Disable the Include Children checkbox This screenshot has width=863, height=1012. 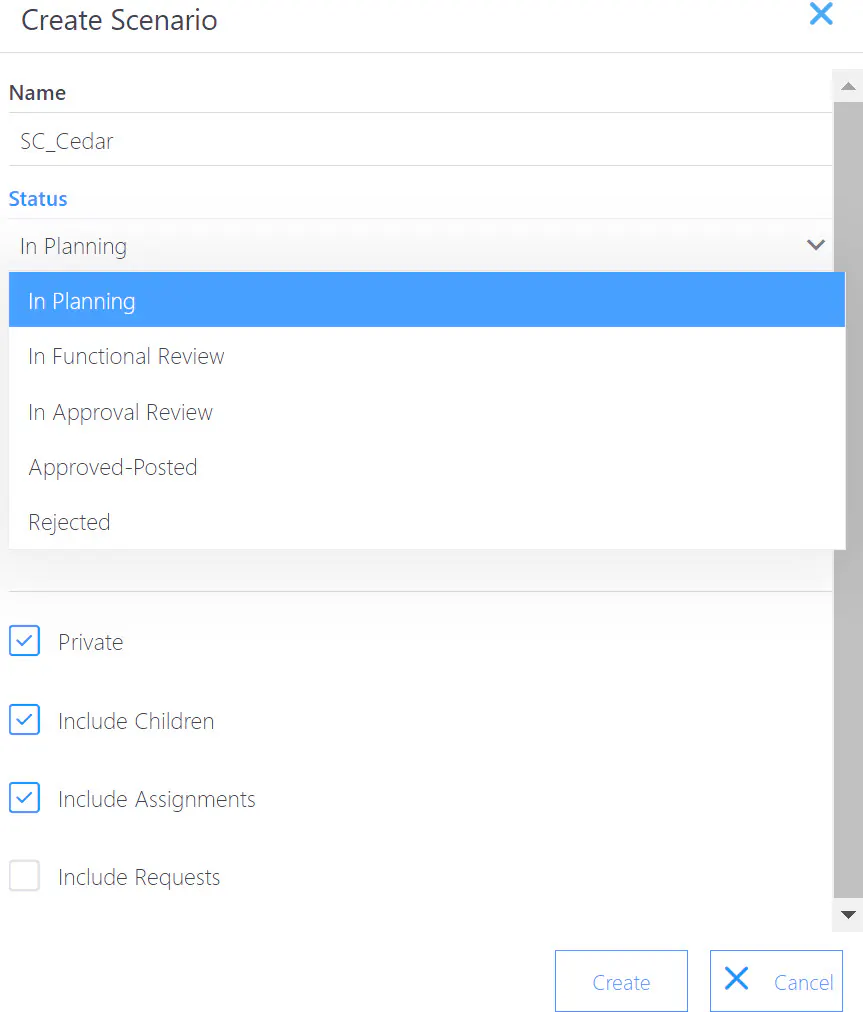[25, 720]
